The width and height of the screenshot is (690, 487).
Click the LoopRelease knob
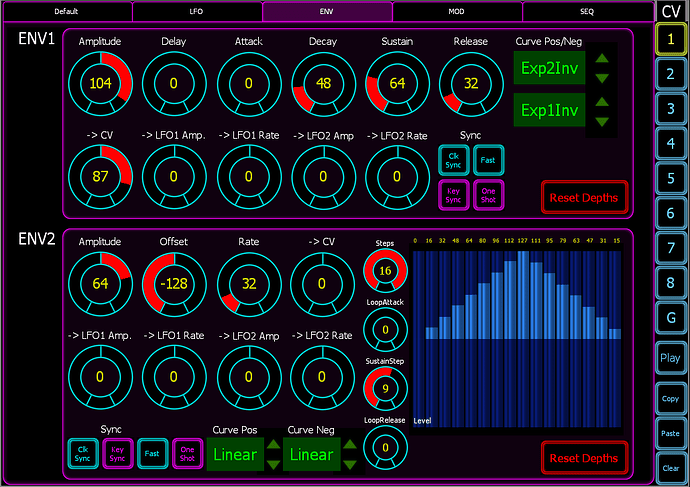coord(385,447)
